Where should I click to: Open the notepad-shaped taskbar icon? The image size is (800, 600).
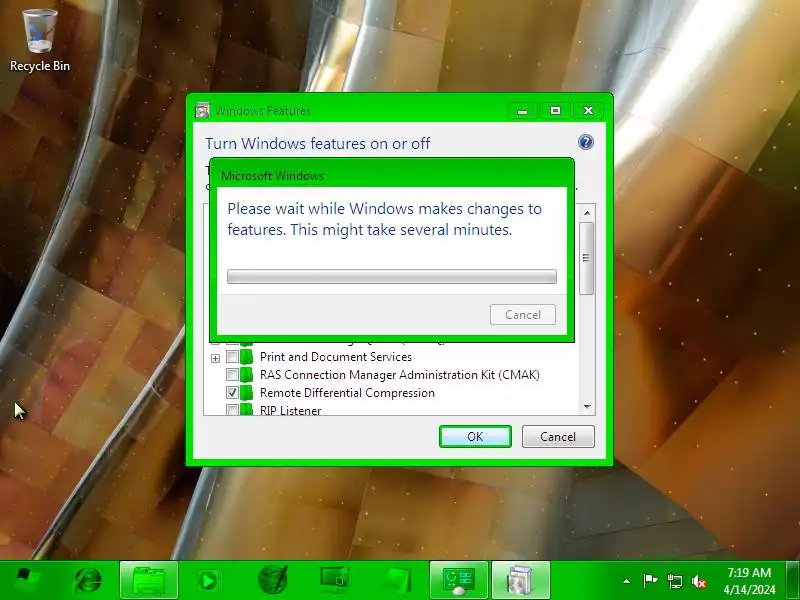[x=397, y=581]
